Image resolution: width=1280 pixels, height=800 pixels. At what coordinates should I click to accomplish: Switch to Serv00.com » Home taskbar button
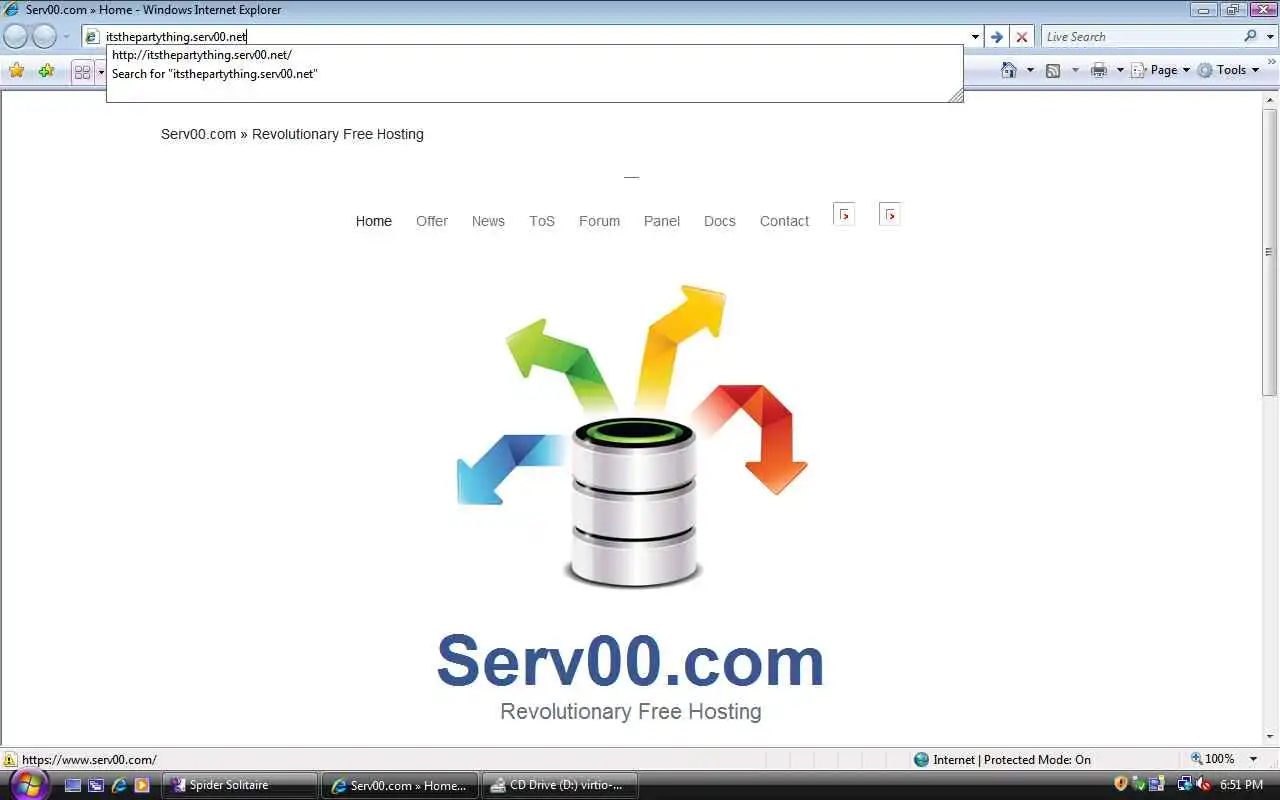pyautogui.click(x=400, y=786)
